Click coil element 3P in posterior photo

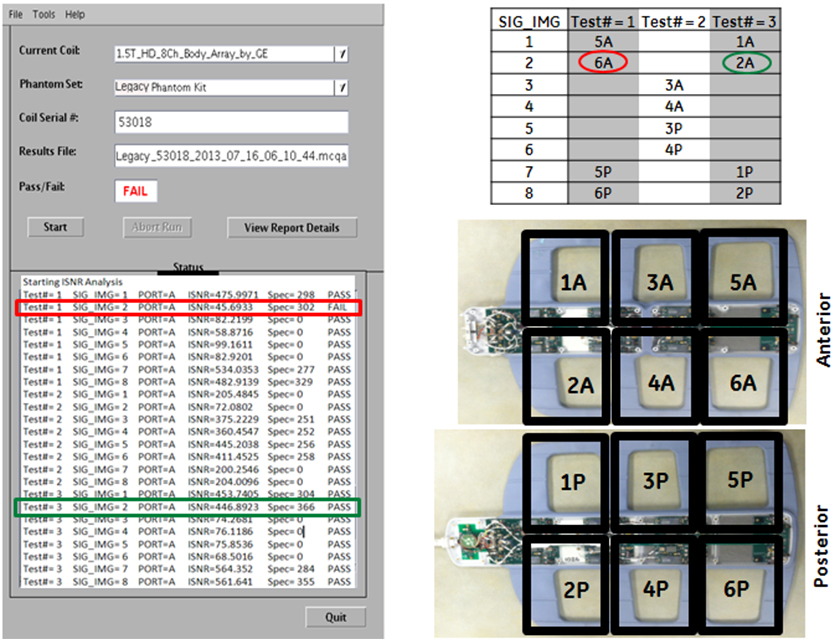(x=658, y=482)
